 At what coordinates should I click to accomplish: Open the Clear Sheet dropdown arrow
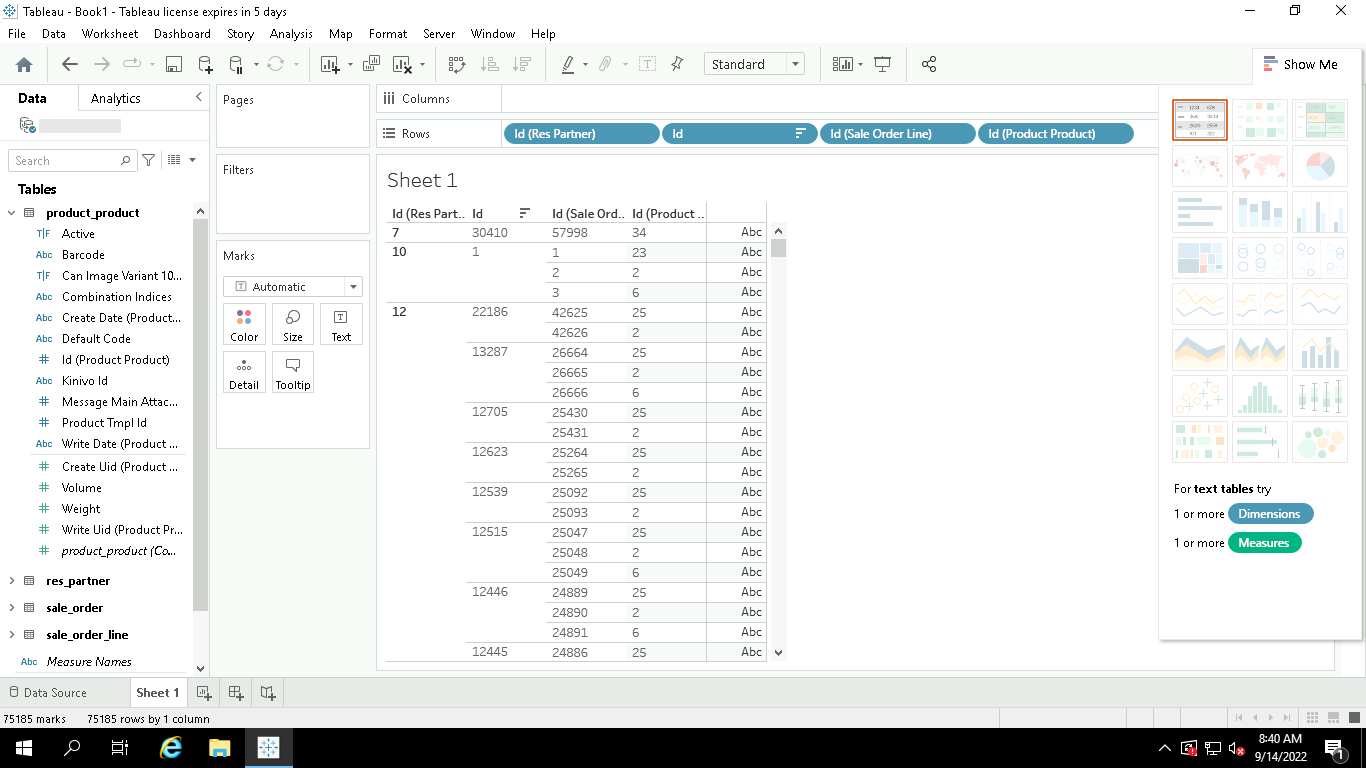click(422, 64)
